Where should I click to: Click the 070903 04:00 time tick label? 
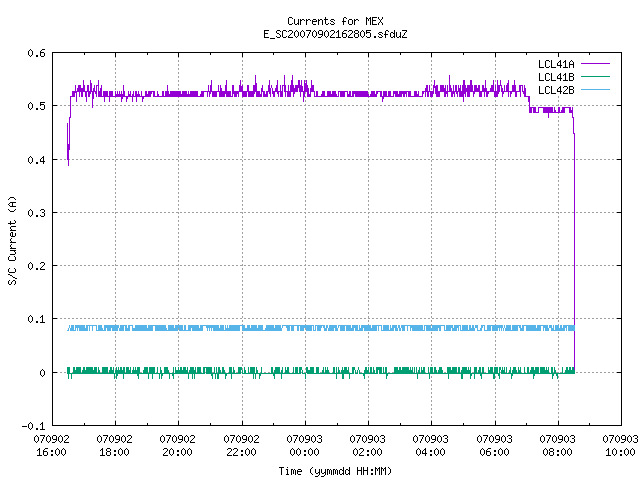click(431, 446)
